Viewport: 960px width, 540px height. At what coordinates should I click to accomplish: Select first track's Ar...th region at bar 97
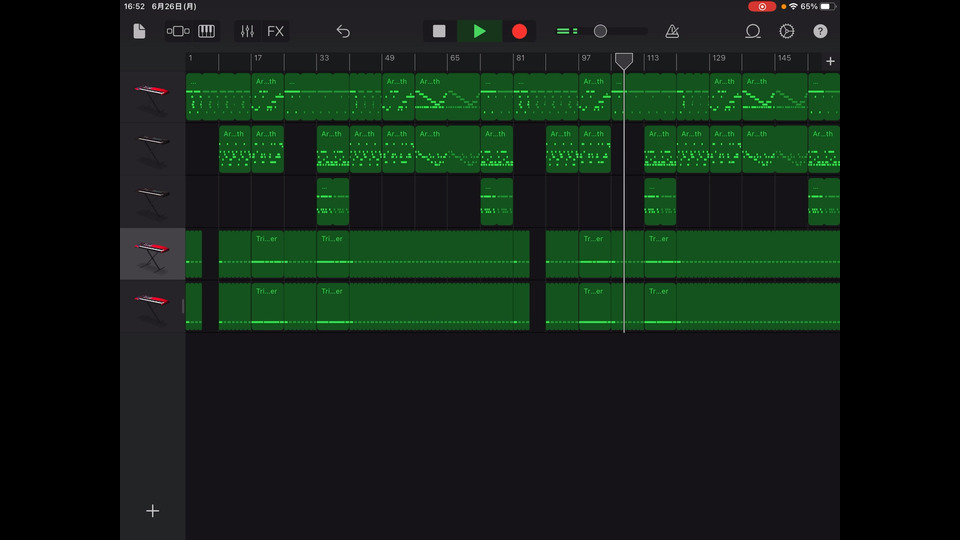pyautogui.click(x=594, y=97)
